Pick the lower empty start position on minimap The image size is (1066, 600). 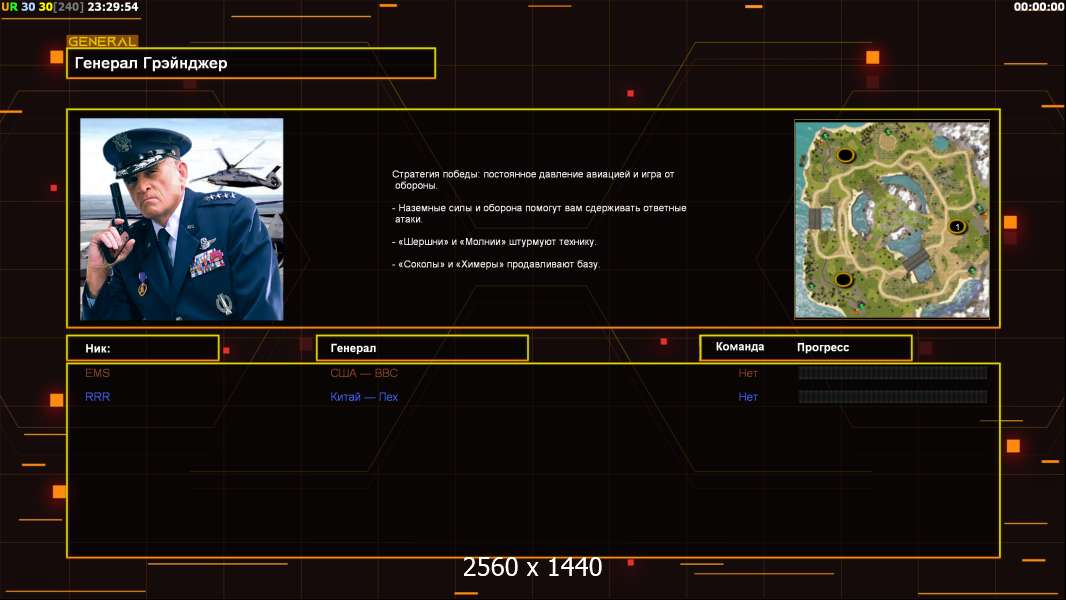tap(843, 279)
